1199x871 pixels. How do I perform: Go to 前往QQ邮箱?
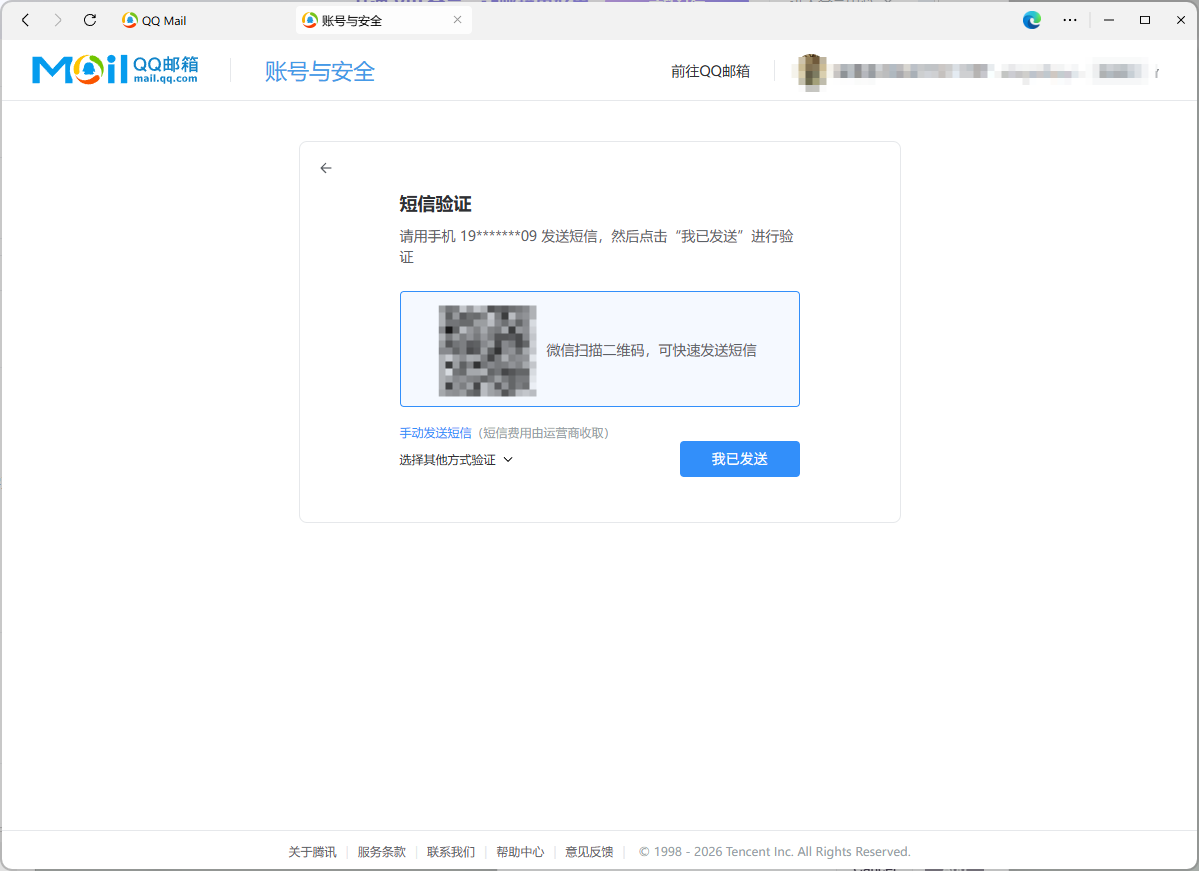point(709,71)
